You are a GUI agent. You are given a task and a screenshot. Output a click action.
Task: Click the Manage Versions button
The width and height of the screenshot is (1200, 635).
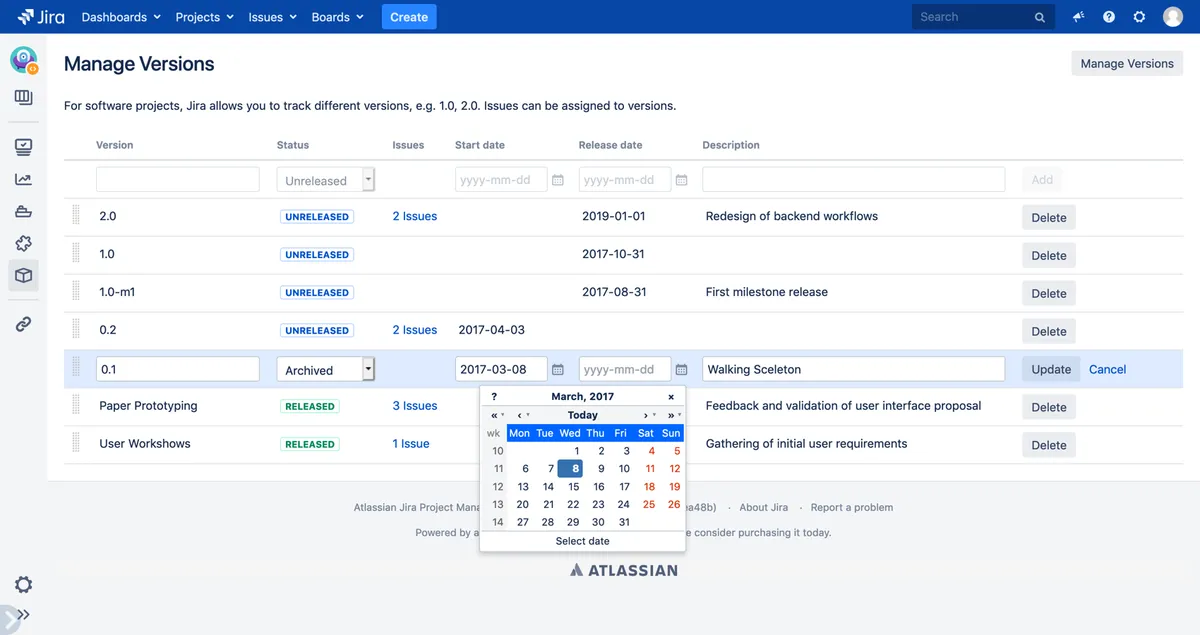pyautogui.click(x=1127, y=63)
